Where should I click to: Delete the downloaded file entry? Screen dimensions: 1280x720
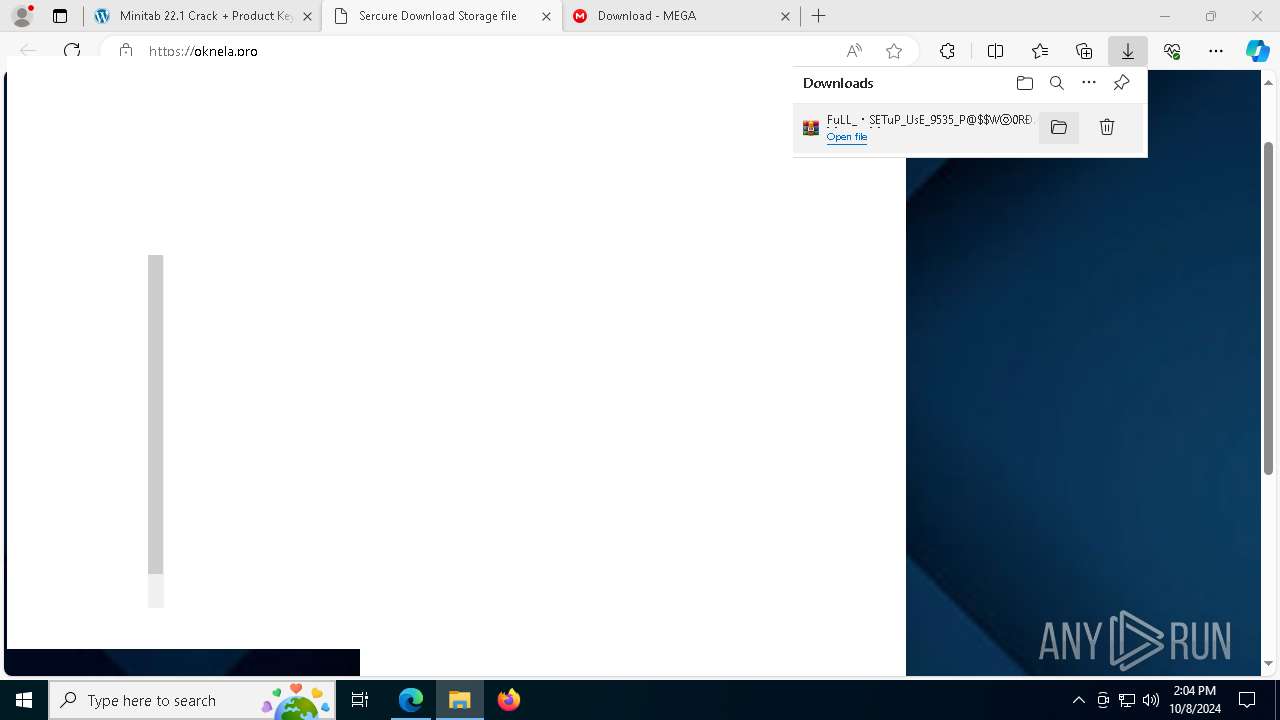pos(1107,127)
